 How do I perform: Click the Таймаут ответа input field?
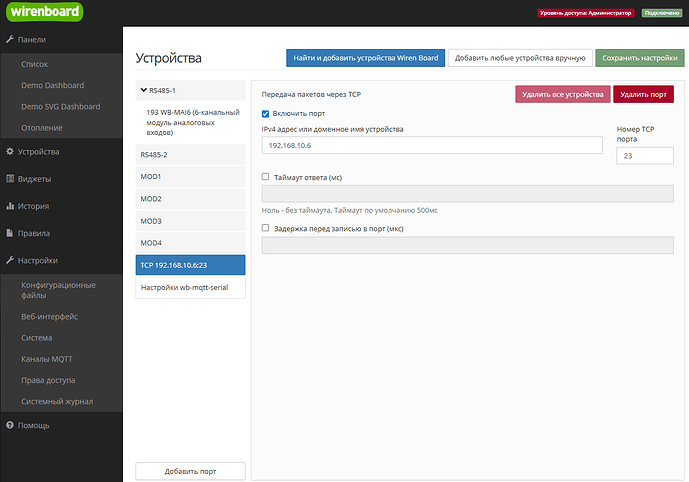(468, 194)
